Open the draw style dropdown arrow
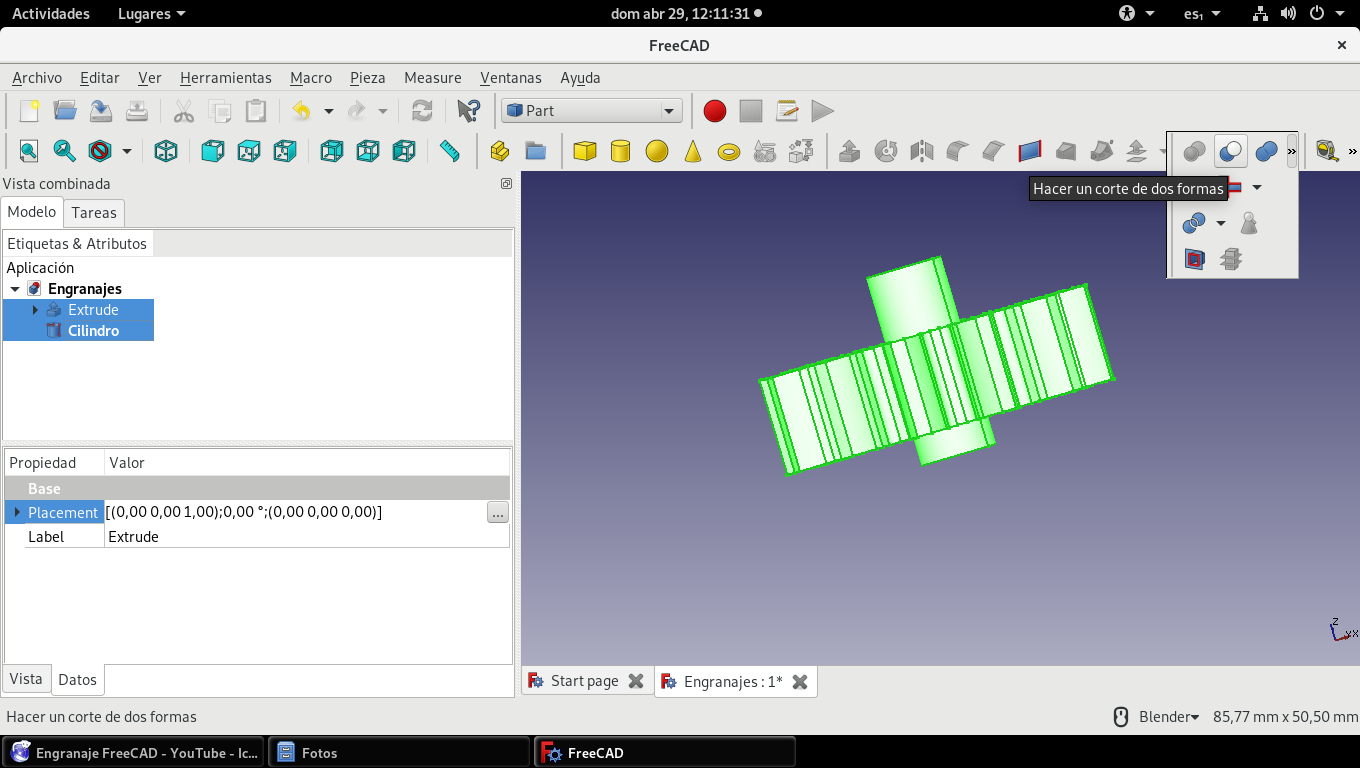 click(127, 151)
